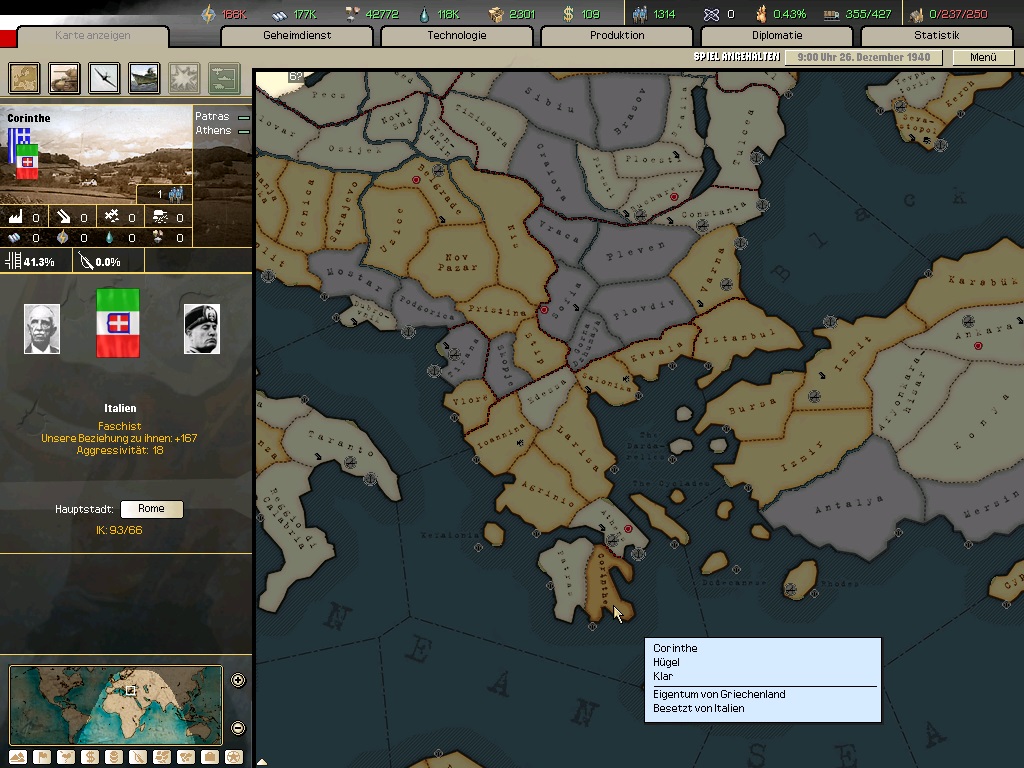Open the Produktion tab
The image size is (1024, 768).
[x=616, y=36]
